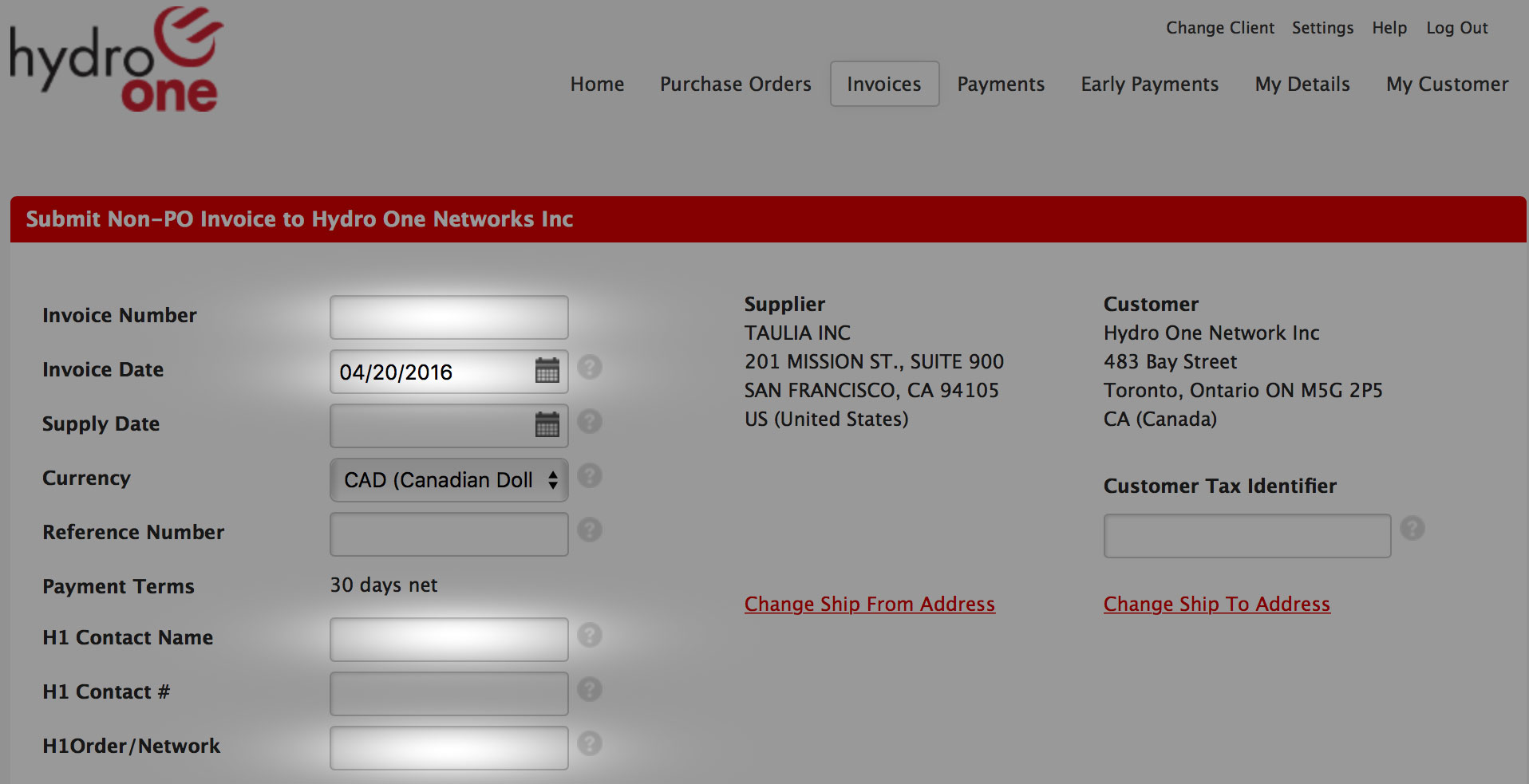1529x784 pixels.
Task: Select the Invoices tab
Action: tap(884, 84)
